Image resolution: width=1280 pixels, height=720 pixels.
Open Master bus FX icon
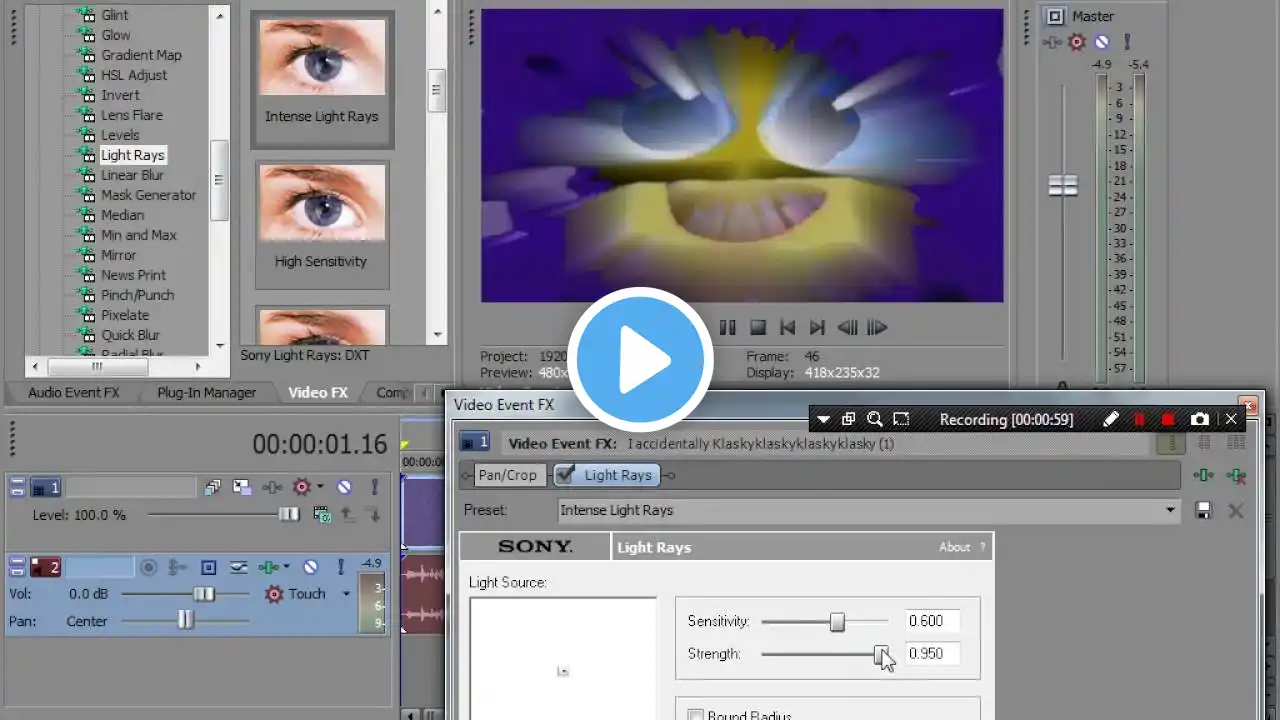coord(1052,42)
